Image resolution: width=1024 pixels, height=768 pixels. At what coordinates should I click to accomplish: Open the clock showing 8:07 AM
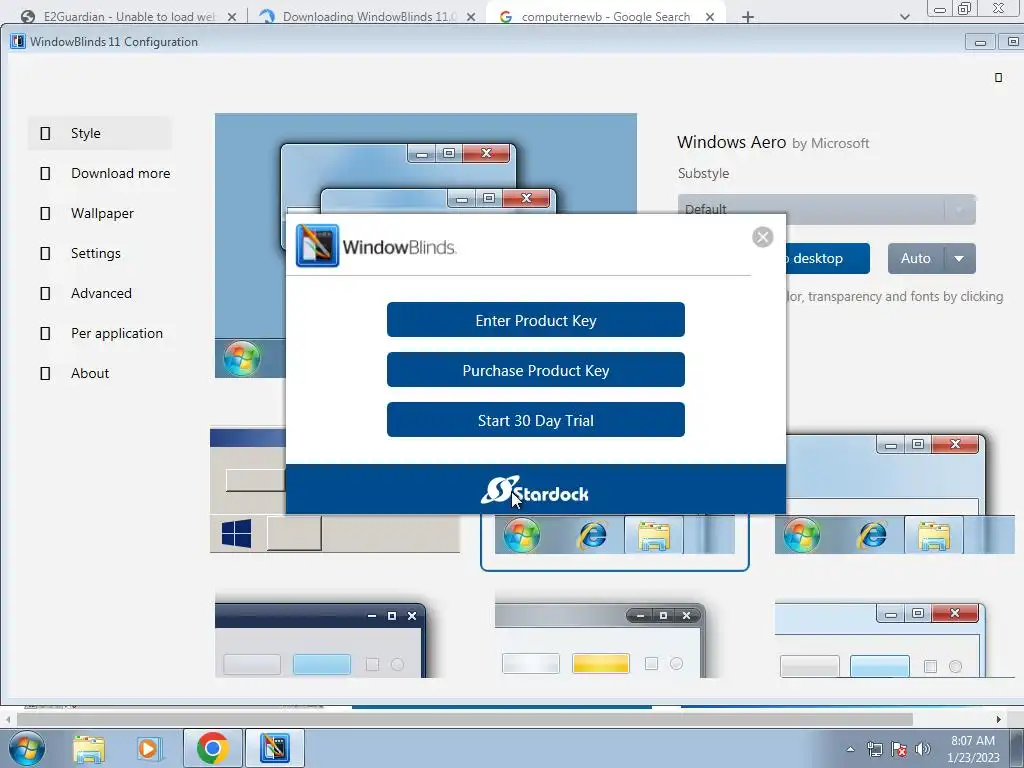click(973, 749)
